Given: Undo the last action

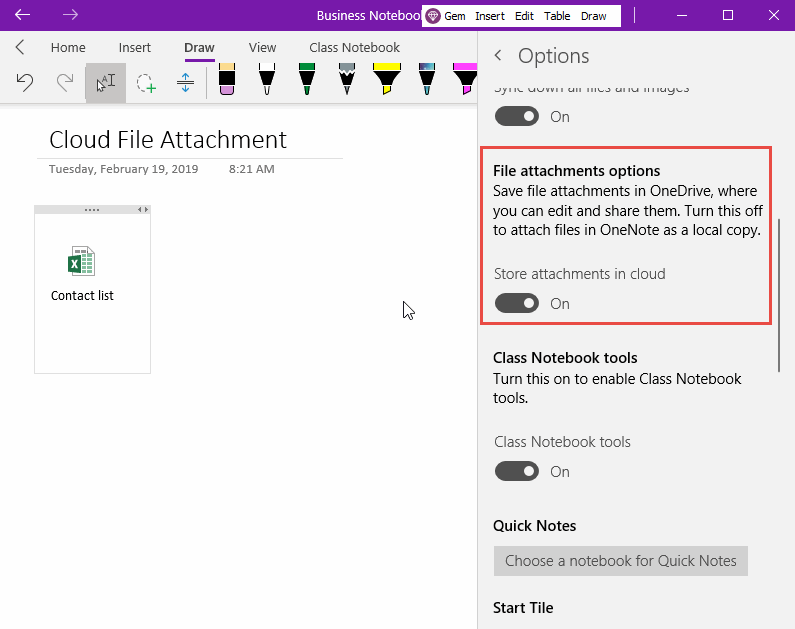Looking at the screenshot, I should coord(24,82).
